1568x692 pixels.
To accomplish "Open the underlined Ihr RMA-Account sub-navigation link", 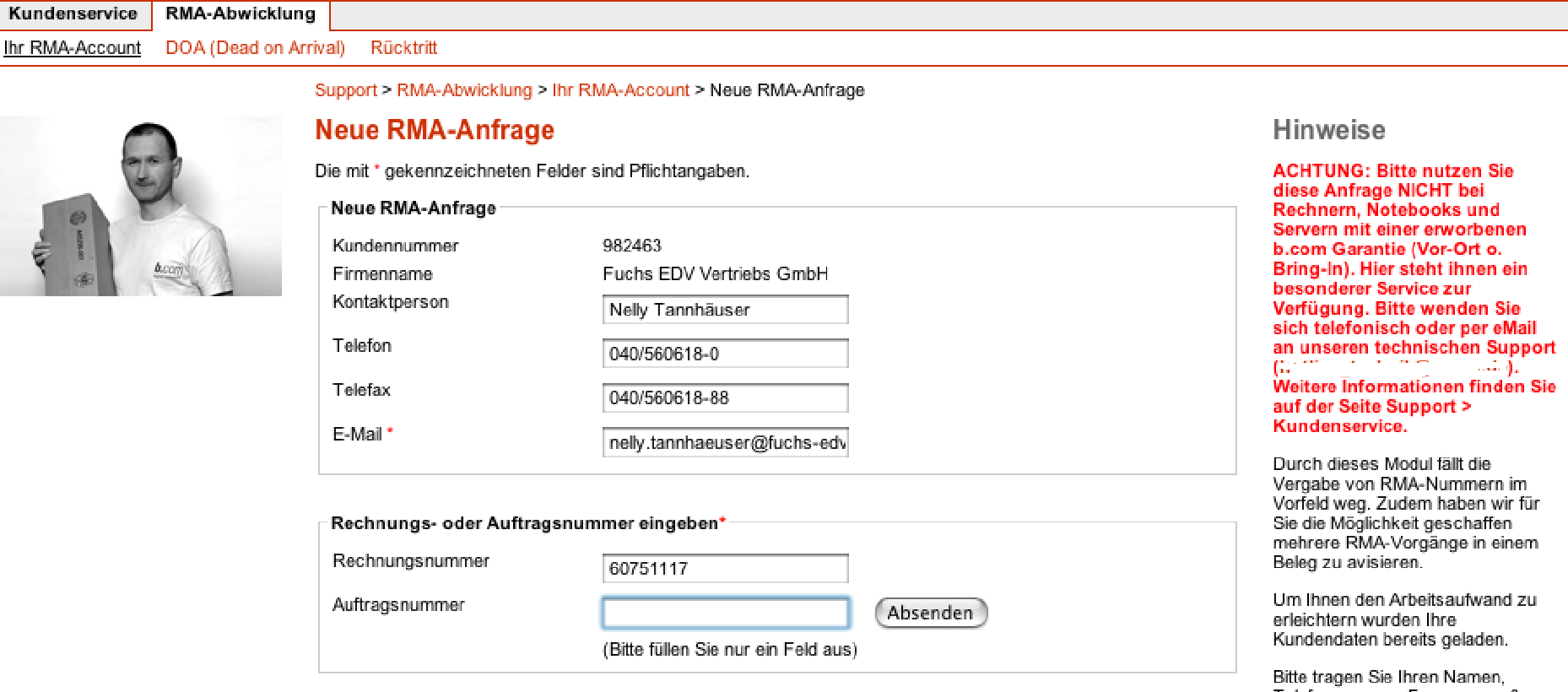I will pos(73,48).
